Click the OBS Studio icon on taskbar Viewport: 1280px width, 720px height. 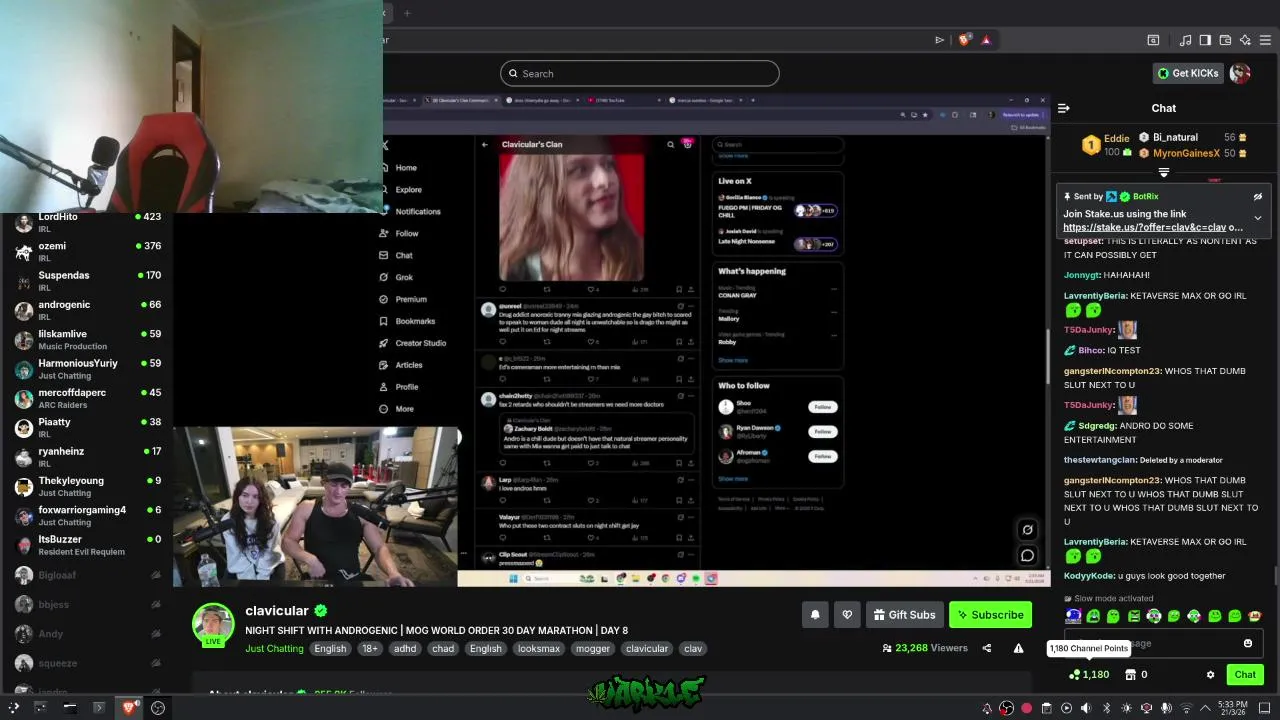pyautogui.click(x=158, y=708)
